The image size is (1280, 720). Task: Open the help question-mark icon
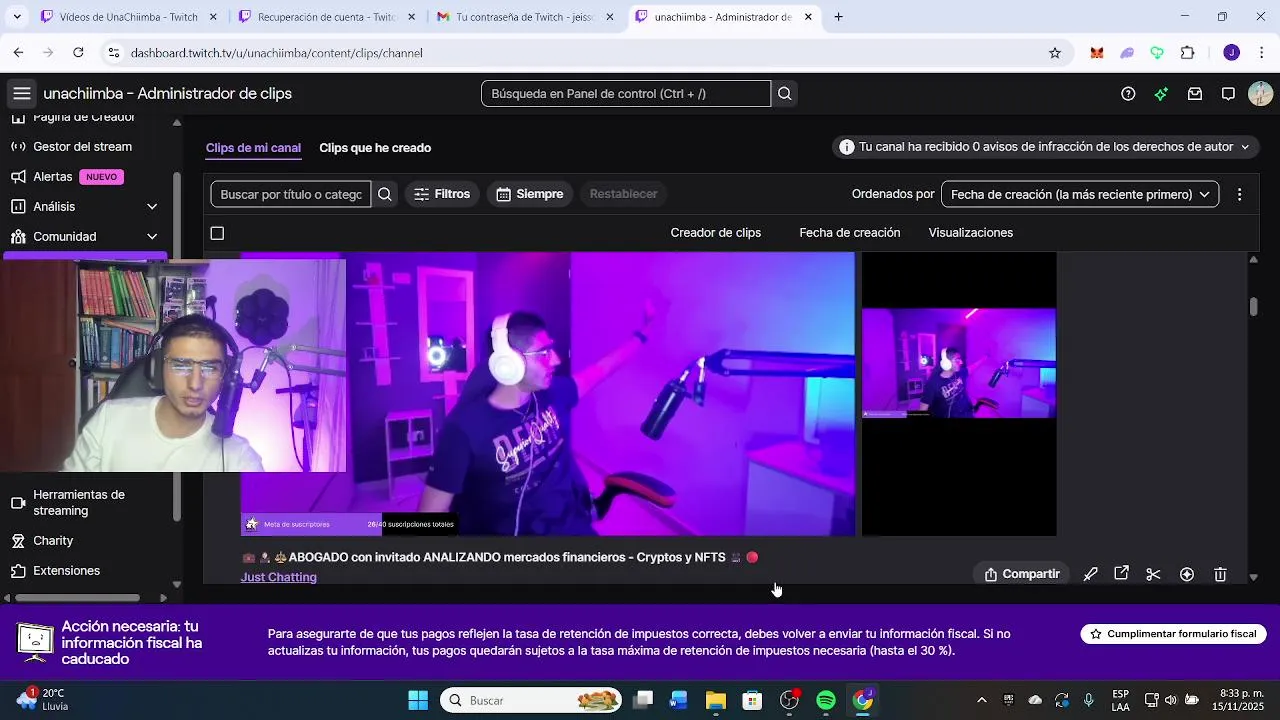point(1128,94)
